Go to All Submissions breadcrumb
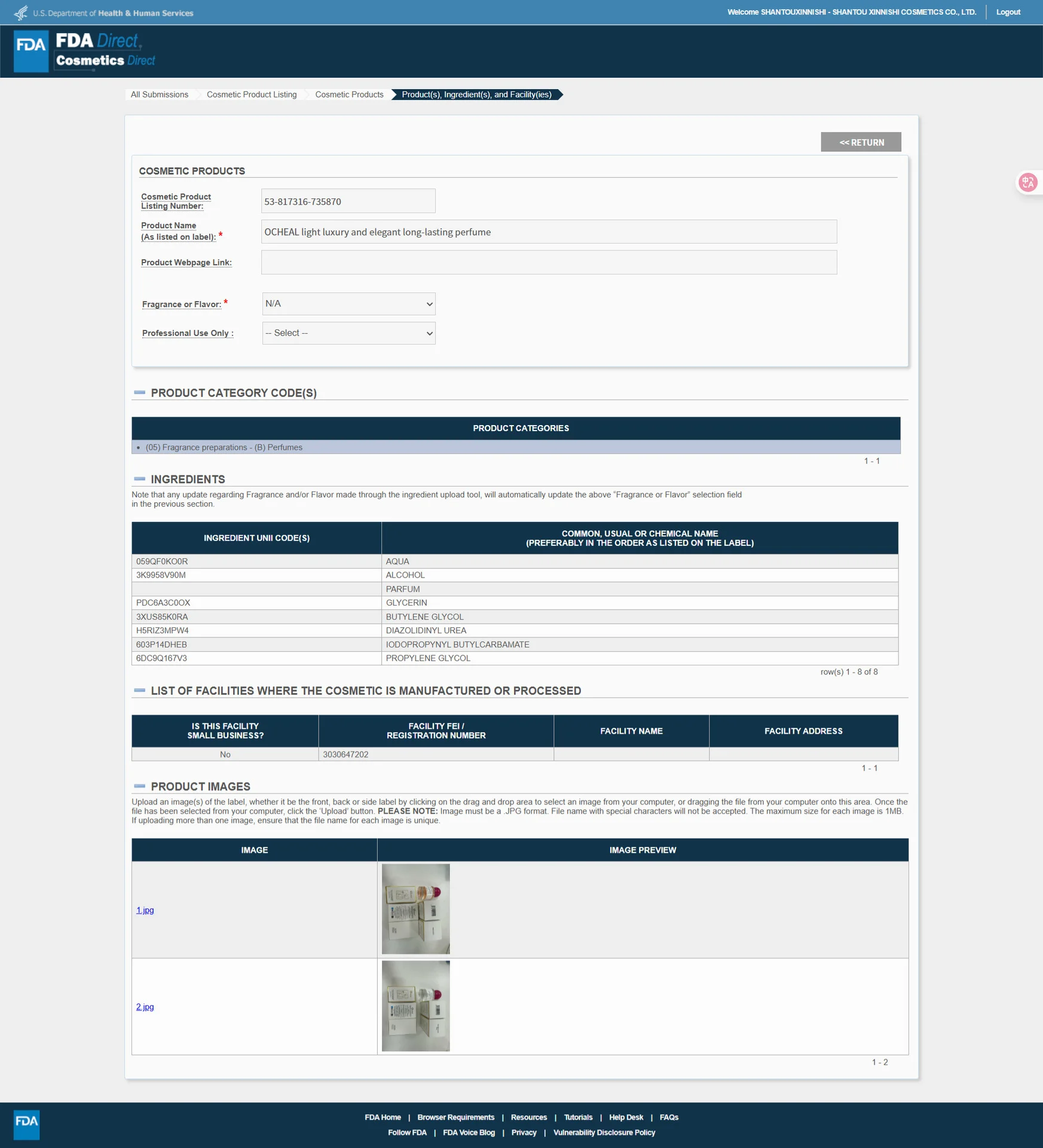1043x1148 pixels. pyautogui.click(x=160, y=94)
